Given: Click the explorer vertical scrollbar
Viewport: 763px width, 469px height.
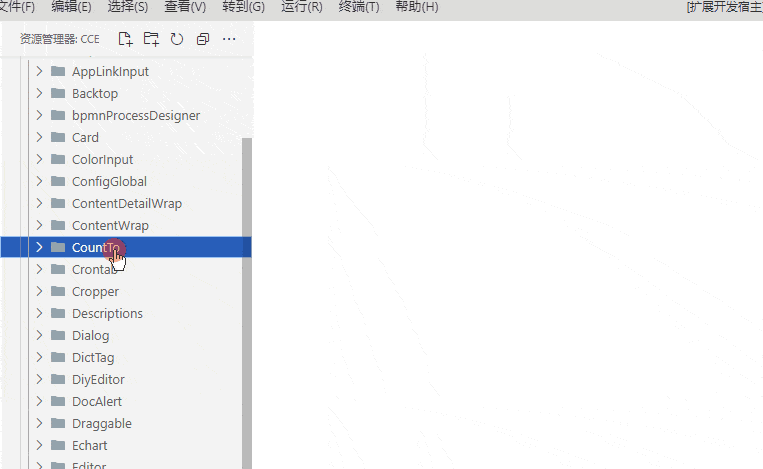Looking at the screenshot, I should pos(246,300).
